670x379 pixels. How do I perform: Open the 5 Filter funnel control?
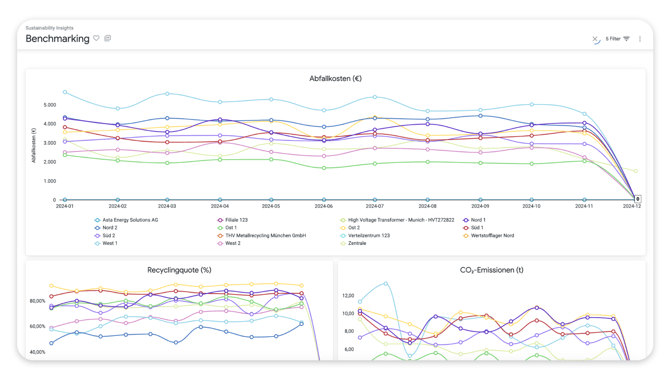[x=617, y=39]
